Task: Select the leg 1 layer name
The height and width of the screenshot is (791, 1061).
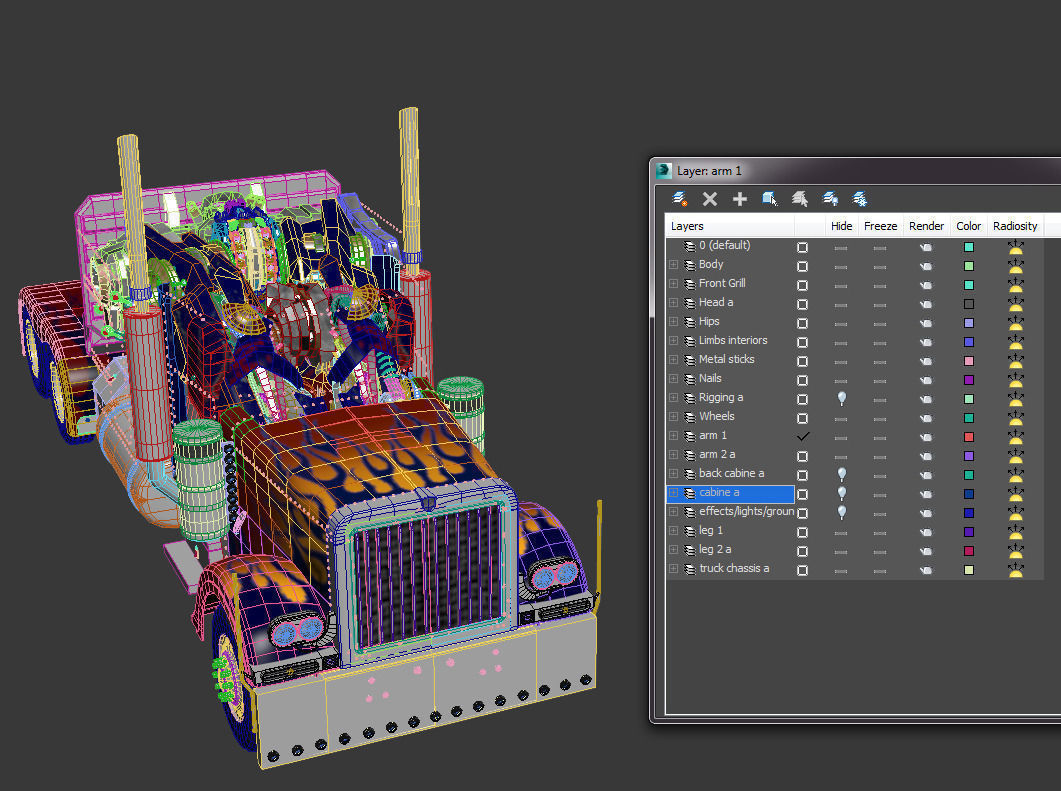Action: point(710,530)
